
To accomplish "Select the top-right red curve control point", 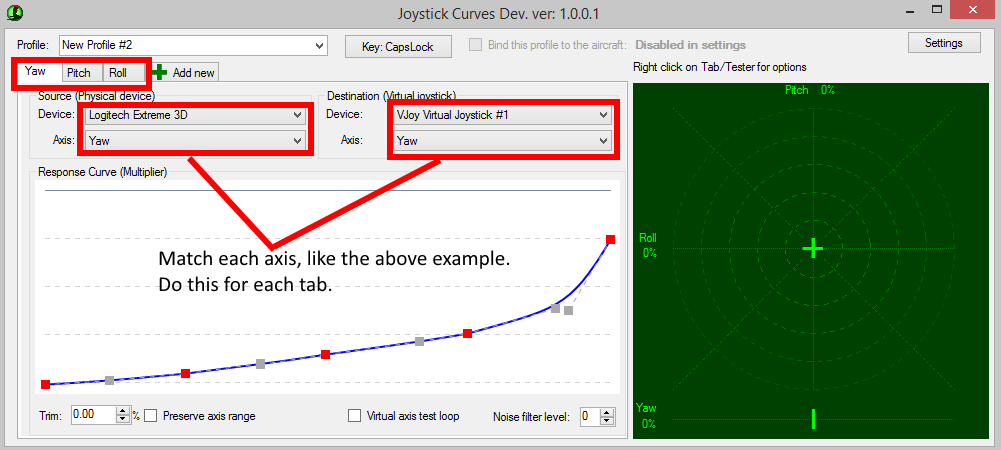I will pos(610,239).
